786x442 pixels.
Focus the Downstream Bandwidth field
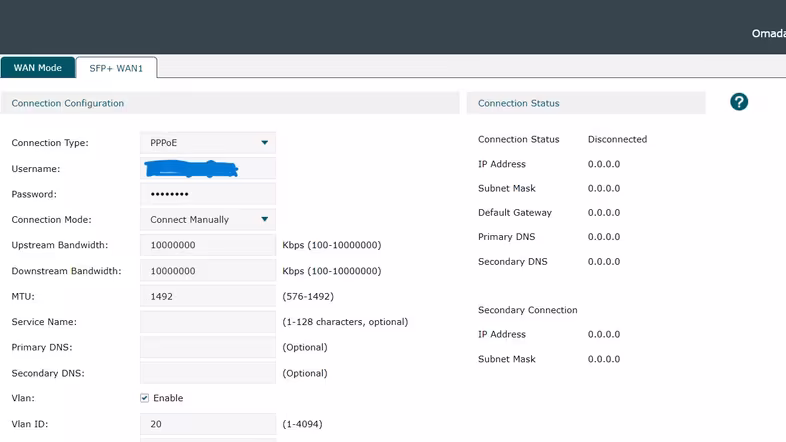click(208, 271)
